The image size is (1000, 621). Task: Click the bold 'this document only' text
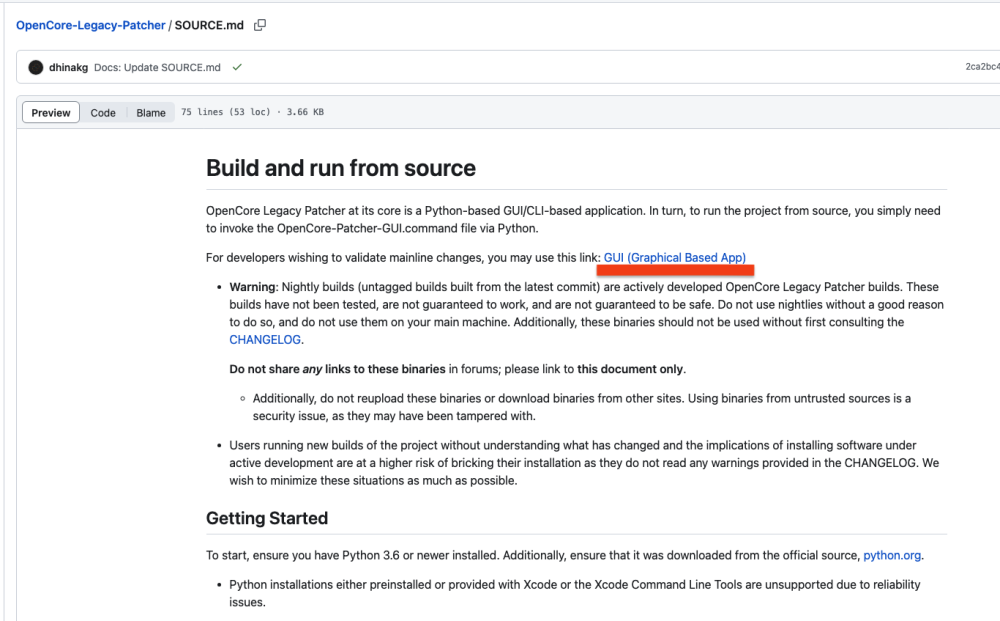[629, 369]
